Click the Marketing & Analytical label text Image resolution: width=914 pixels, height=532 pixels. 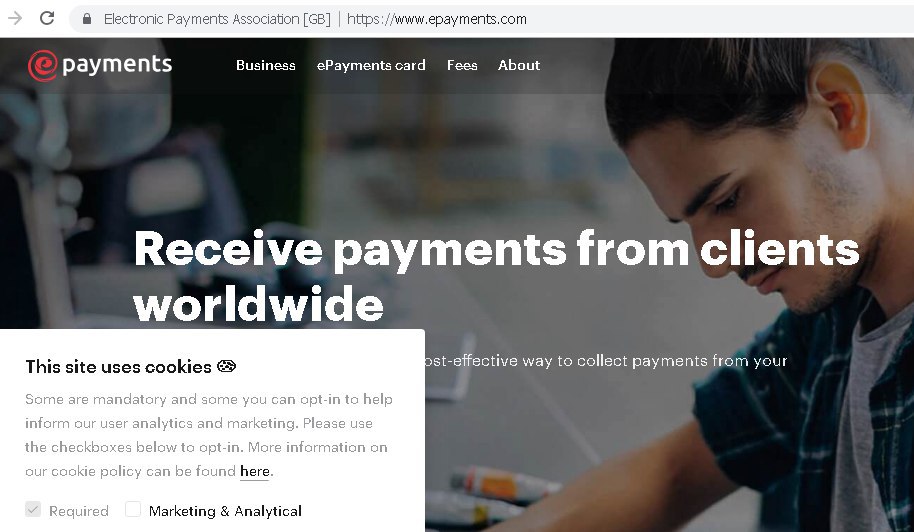[225, 511]
